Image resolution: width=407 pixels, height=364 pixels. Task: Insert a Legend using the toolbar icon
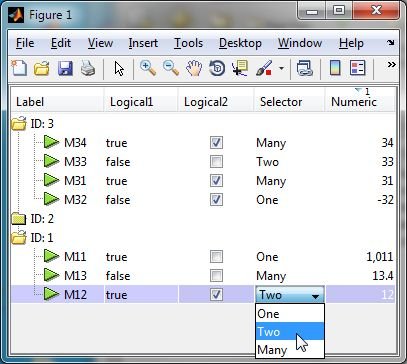click(358, 68)
